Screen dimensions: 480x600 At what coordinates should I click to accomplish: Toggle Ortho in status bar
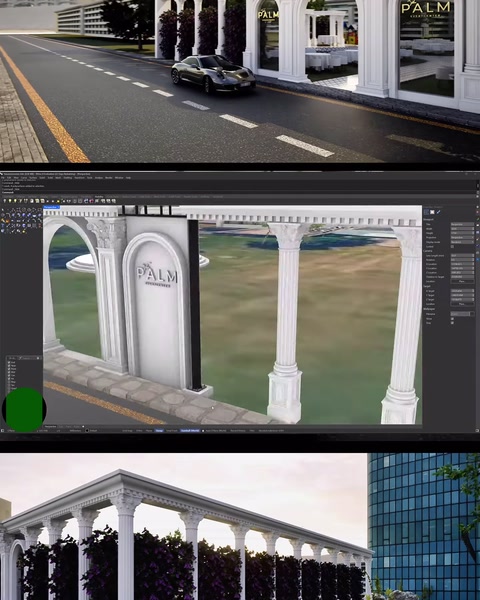tap(139, 431)
